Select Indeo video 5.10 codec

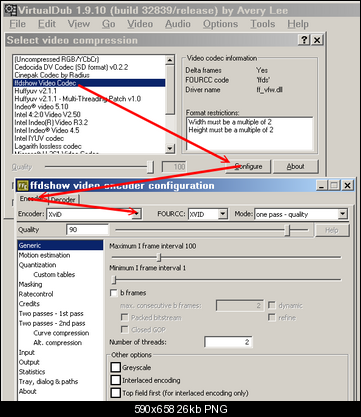pyautogui.click(x=89, y=107)
